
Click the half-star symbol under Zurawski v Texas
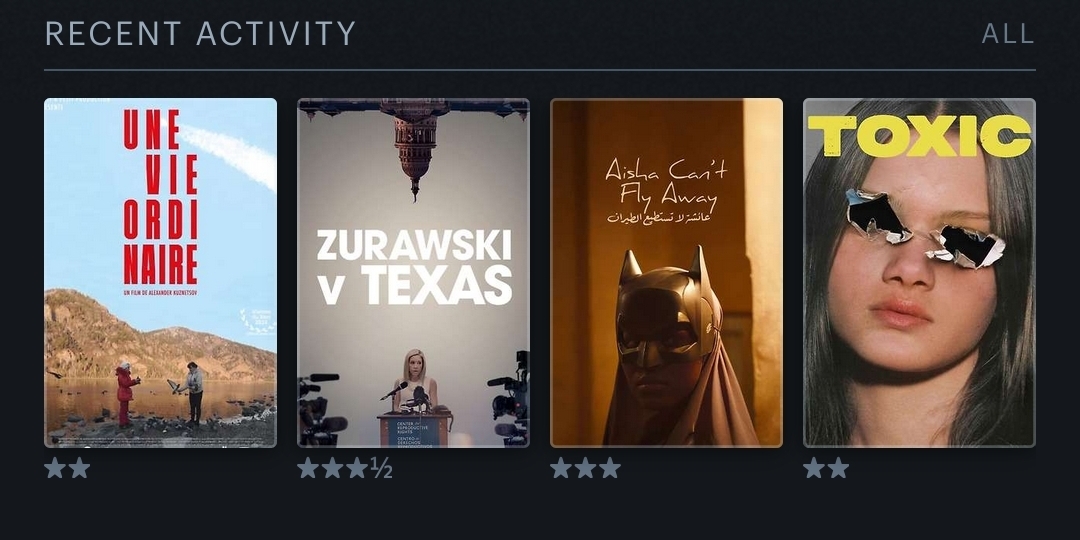pos(381,468)
